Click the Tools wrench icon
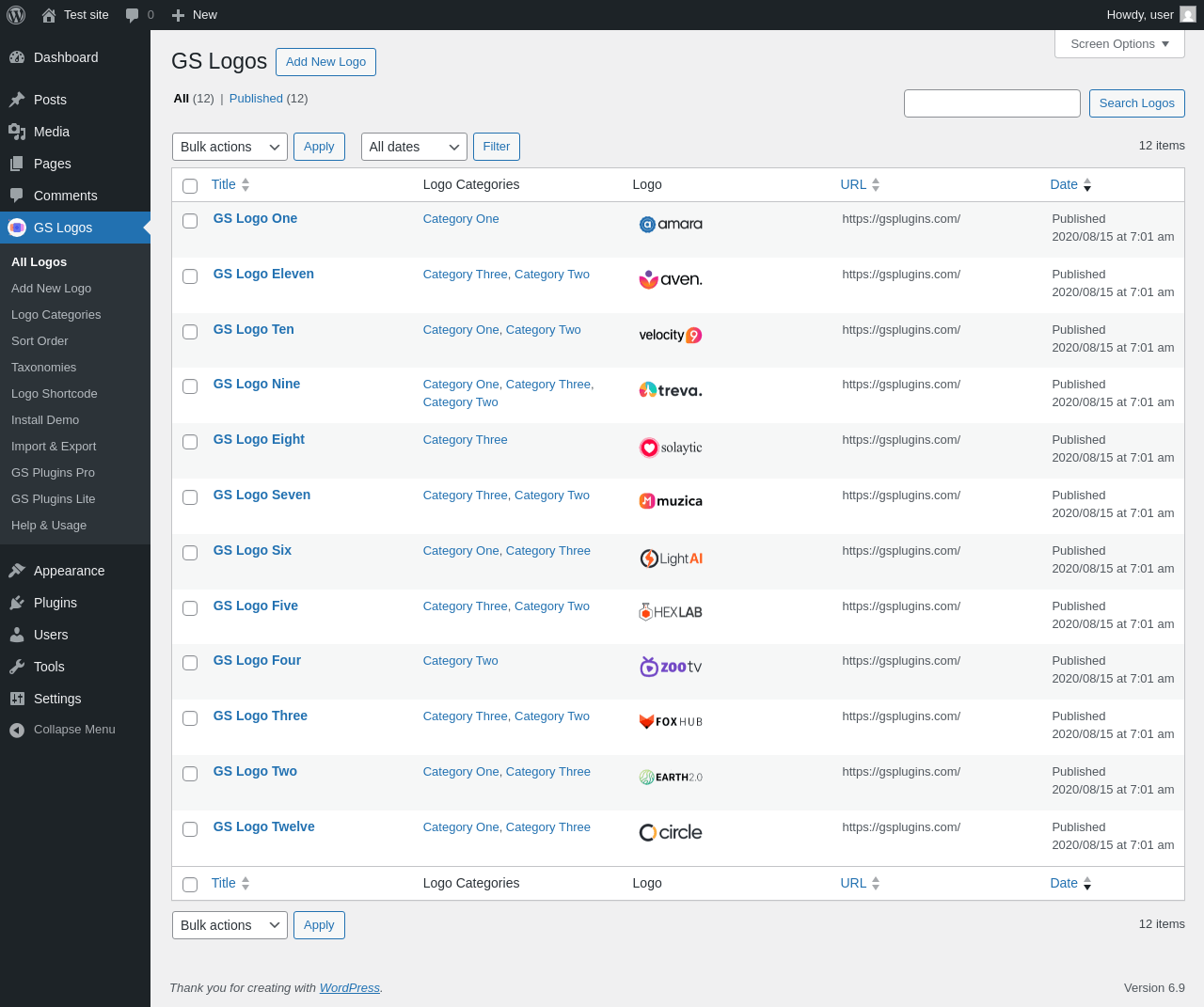The image size is (1204, 1007). (17, 667)
